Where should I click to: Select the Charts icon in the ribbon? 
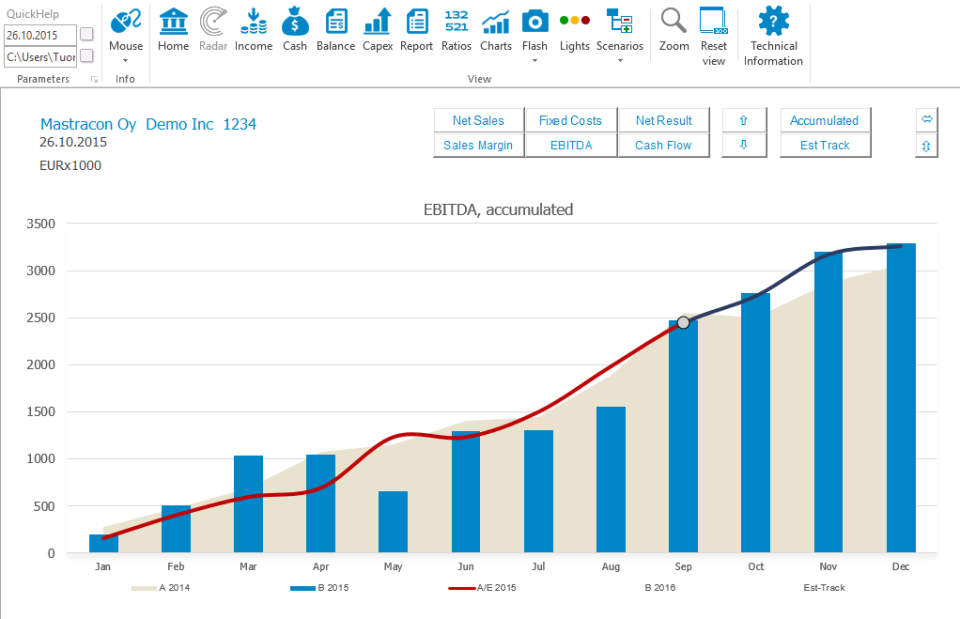pos(495,28)
